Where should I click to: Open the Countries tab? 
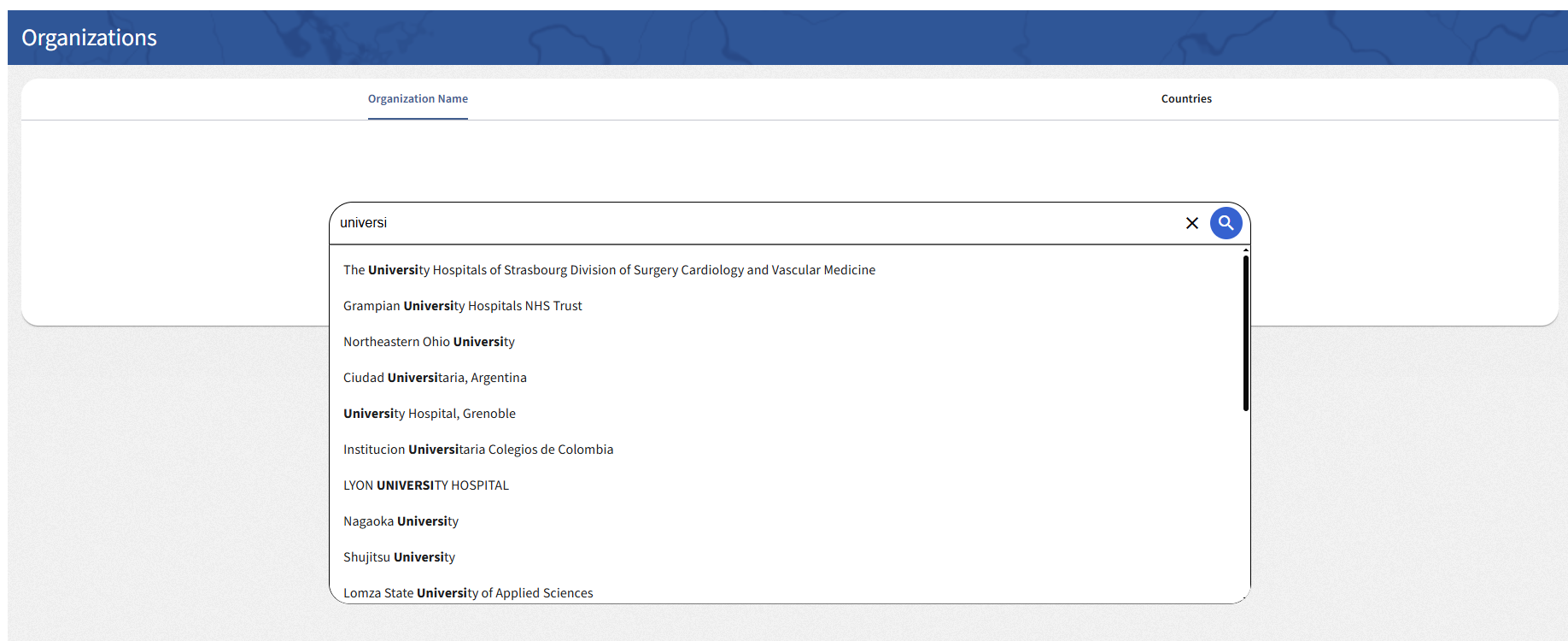1186,99
